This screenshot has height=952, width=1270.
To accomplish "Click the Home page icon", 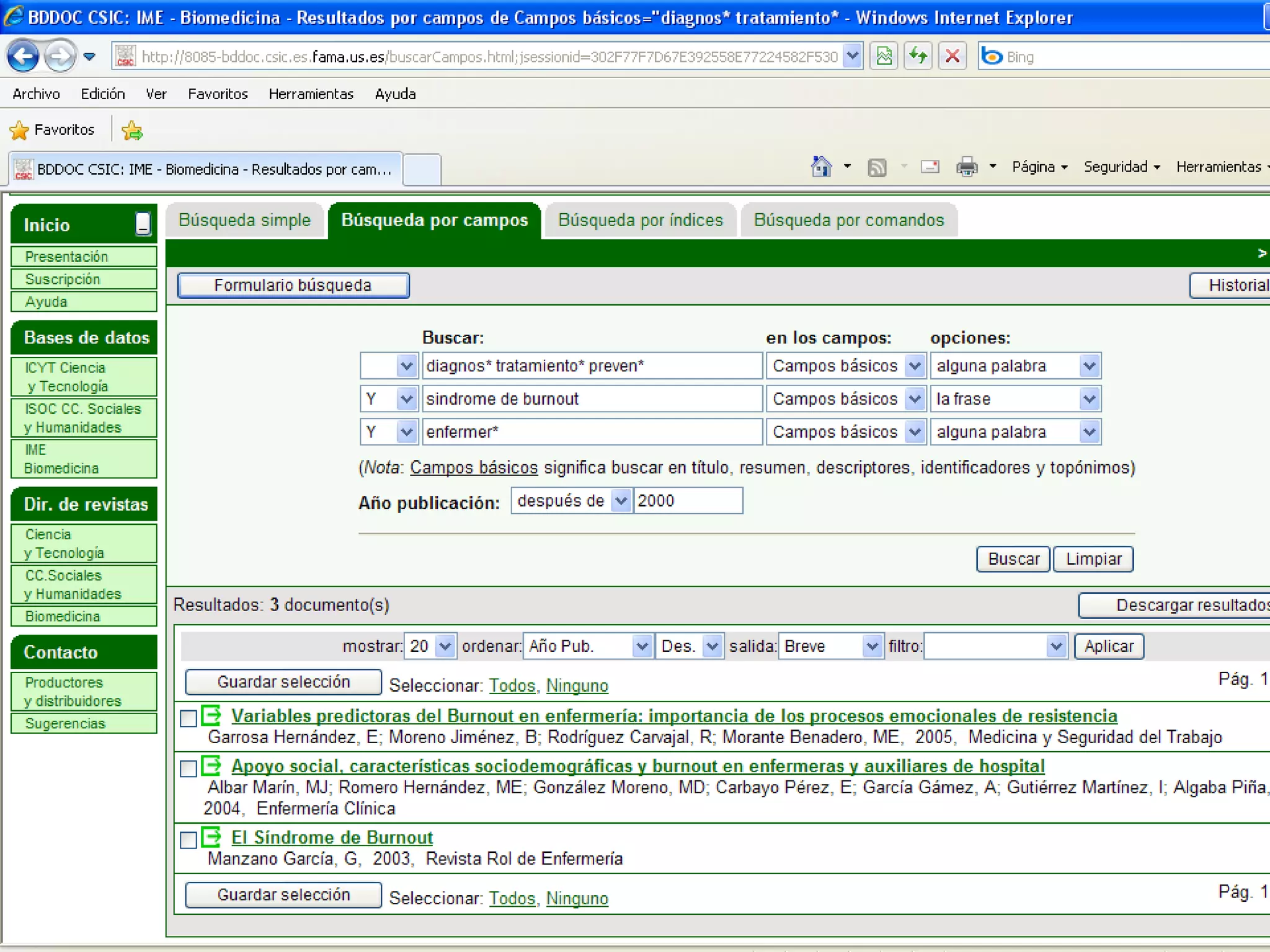I will point(821,167).
